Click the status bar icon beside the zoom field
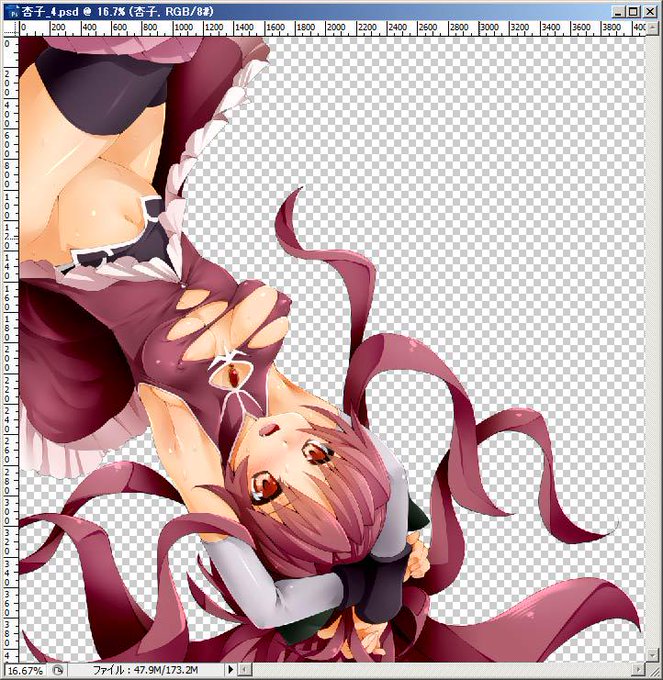The image size is (663, 680). (x=58, y=670)
